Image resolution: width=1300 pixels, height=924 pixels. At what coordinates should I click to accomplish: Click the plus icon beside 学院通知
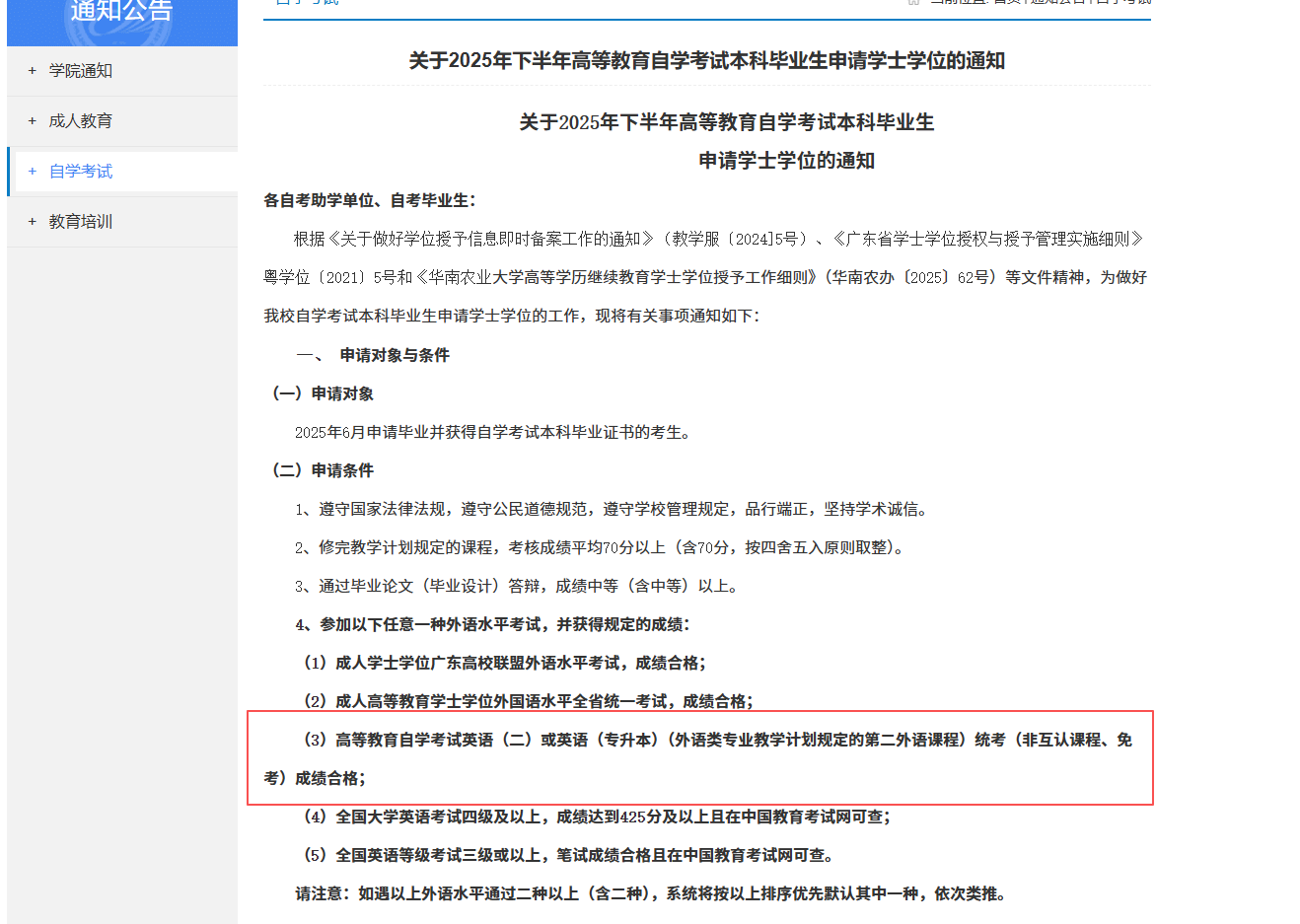[33, 71]
